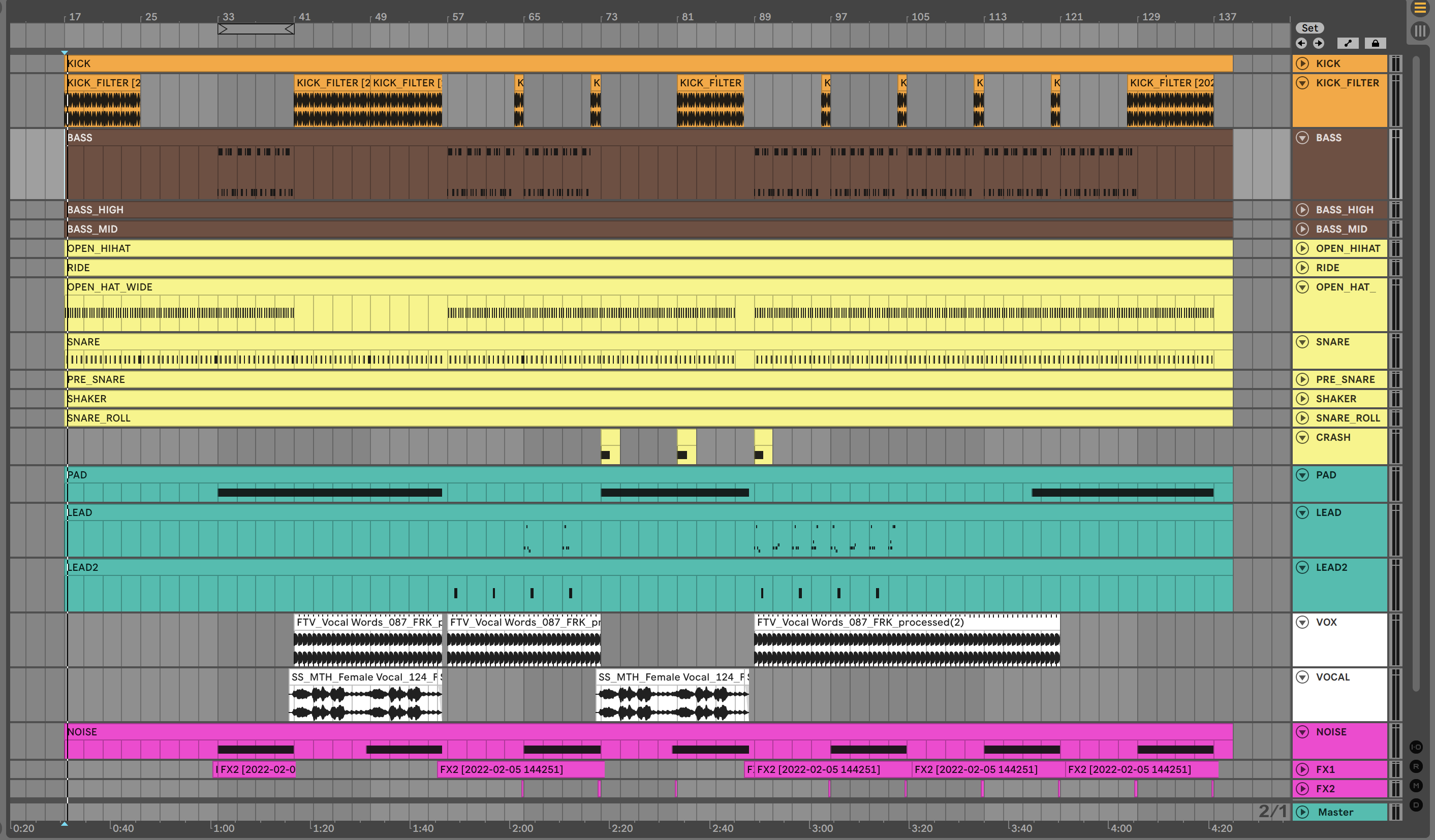
Task: Switch to Arrangement view with the horizontal-lines icon
Action: click(1420, 9)
